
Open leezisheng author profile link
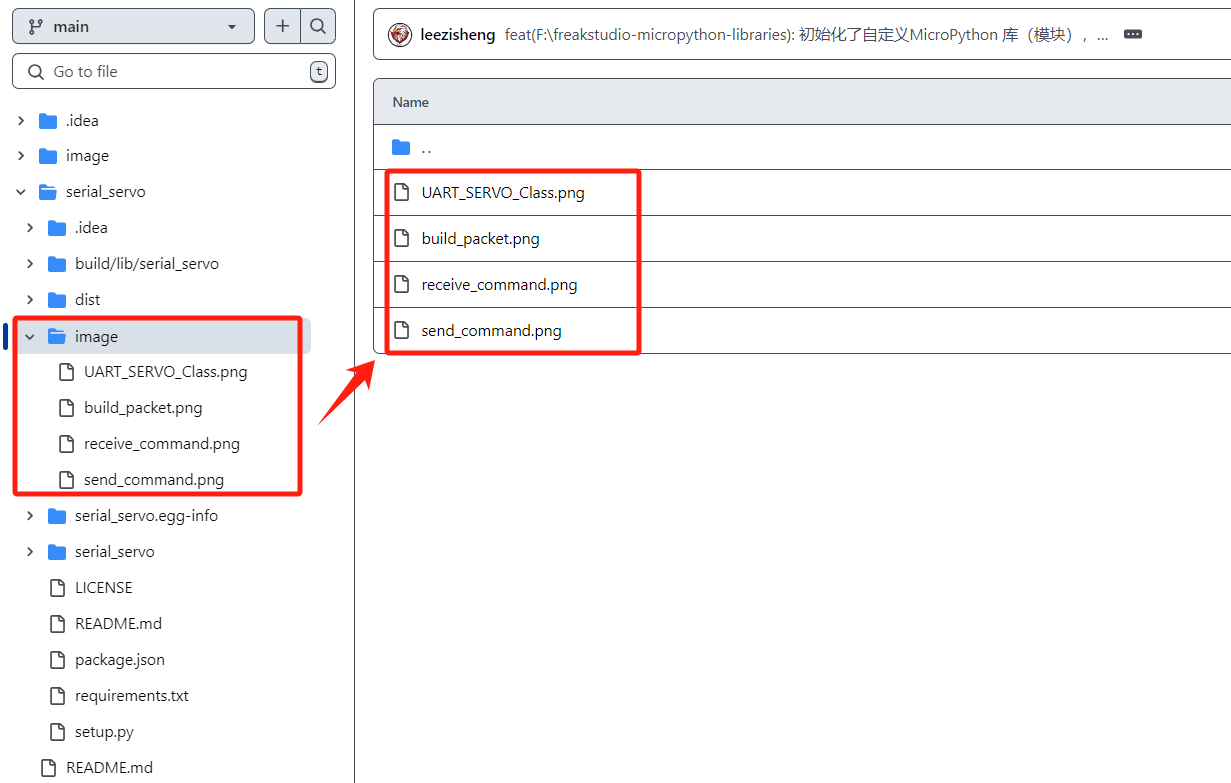click(x=458, y=35)
